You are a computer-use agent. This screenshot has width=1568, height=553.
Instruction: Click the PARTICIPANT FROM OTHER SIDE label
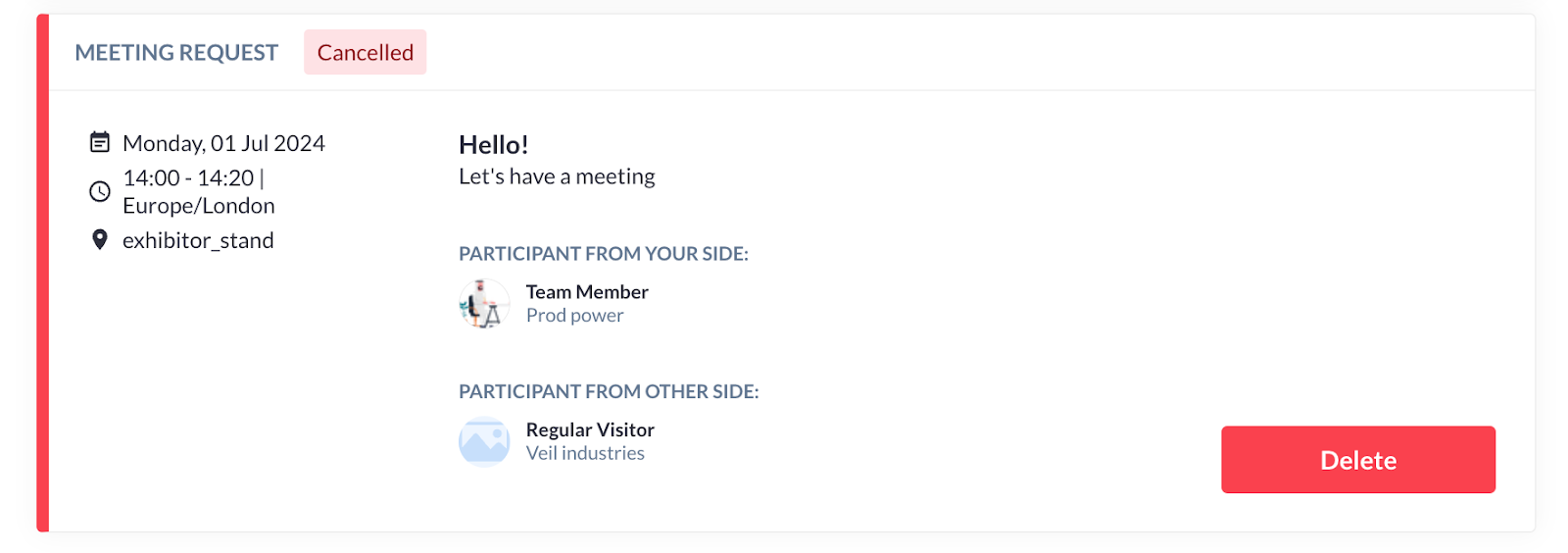[x=609, y=391]
